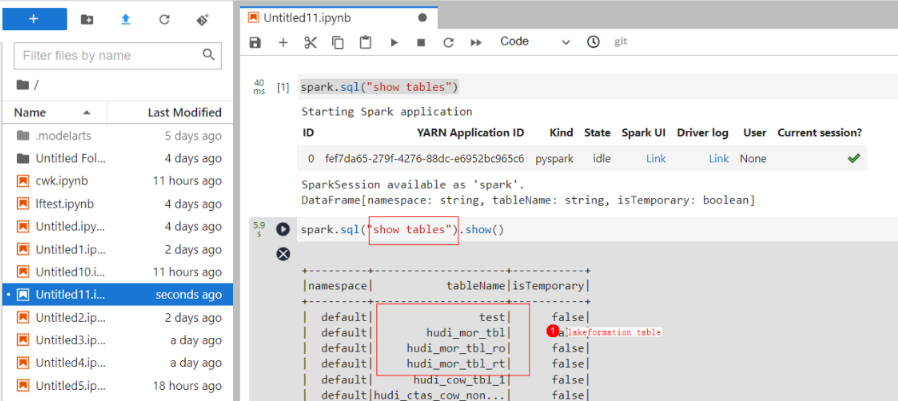The image size is (898, 401).
Task: Switch to the Untitled11.ipynb tab
Action: coord(338,18)
